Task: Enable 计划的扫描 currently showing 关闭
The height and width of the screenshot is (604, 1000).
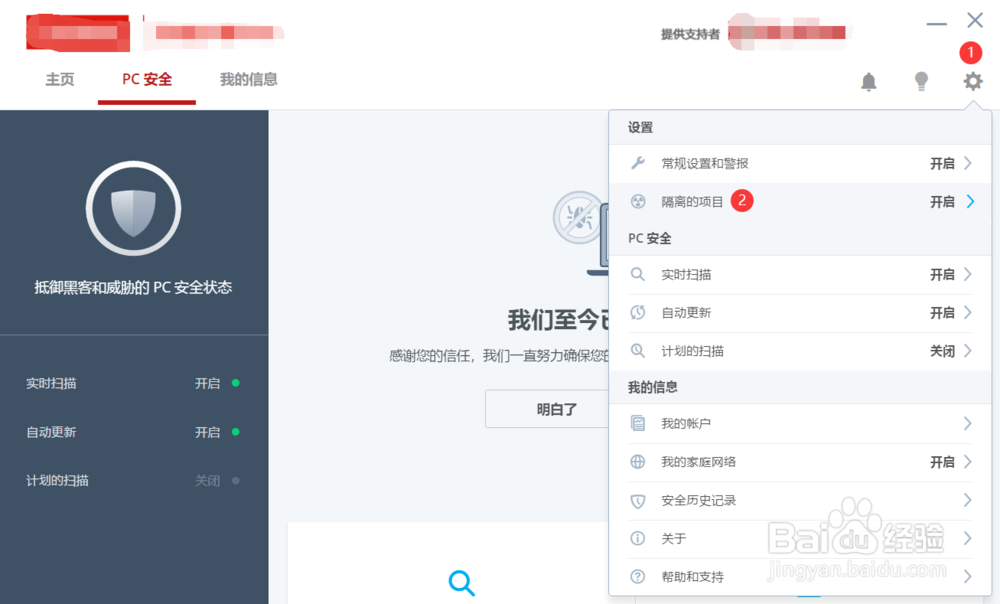Action: [x=941, y=351]
